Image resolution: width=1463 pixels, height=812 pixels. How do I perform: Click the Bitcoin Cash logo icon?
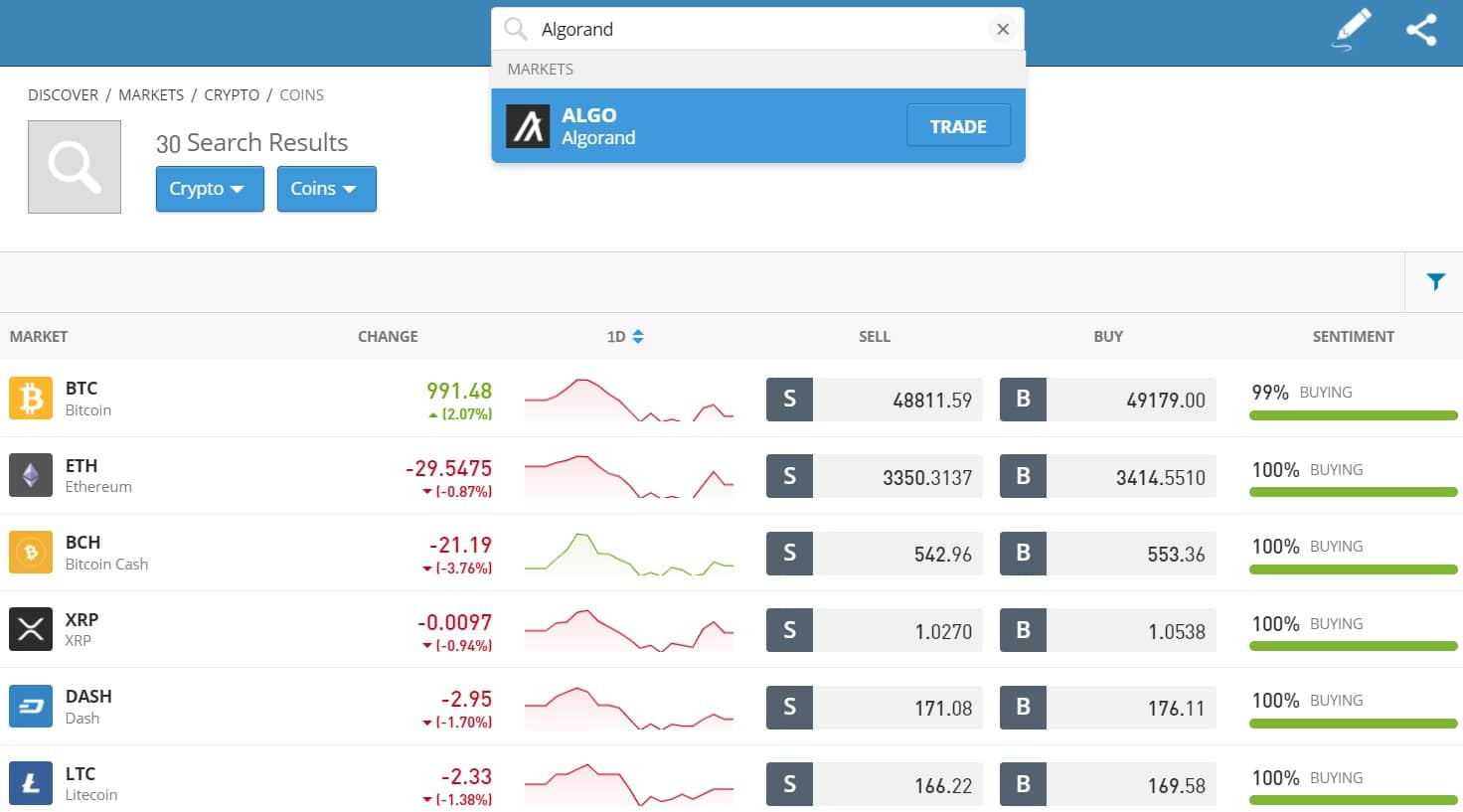31,553
